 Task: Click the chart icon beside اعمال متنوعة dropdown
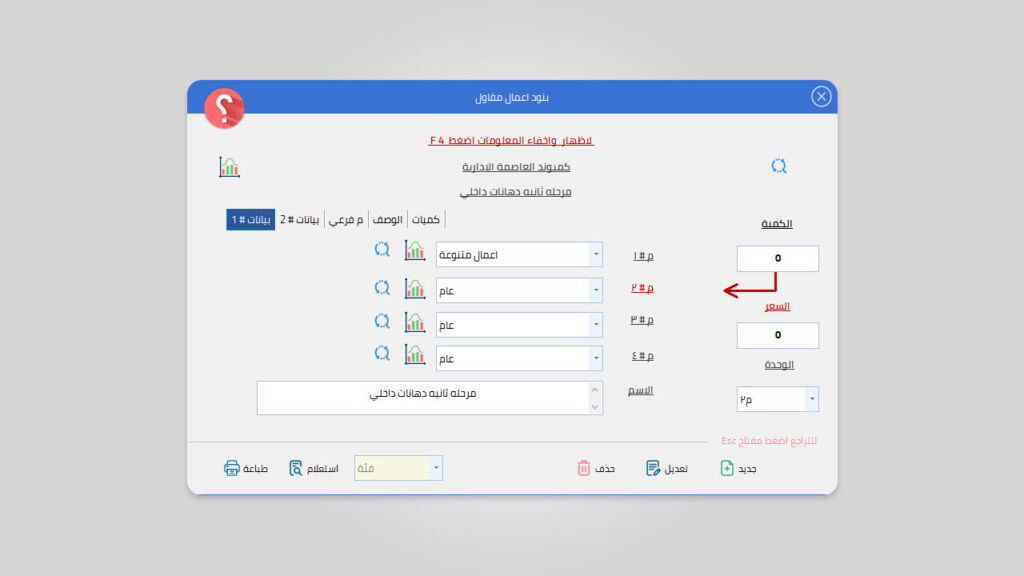tap(414, 251)
